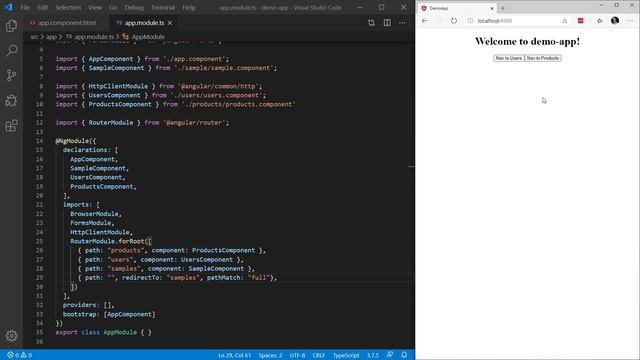Click the 'Welcome to demo-app!' heading

tap(527, 41)
